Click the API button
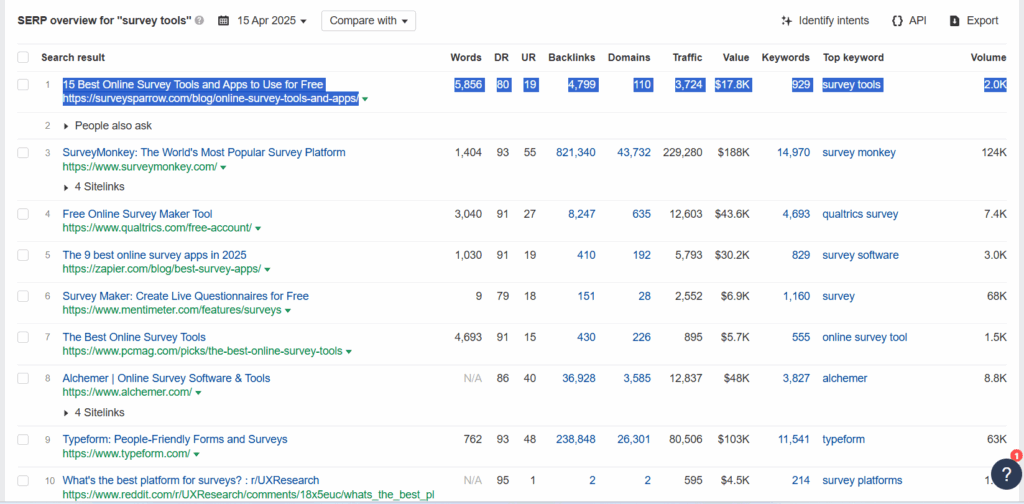Screen dimensions: 1024x504 point(909,21)
